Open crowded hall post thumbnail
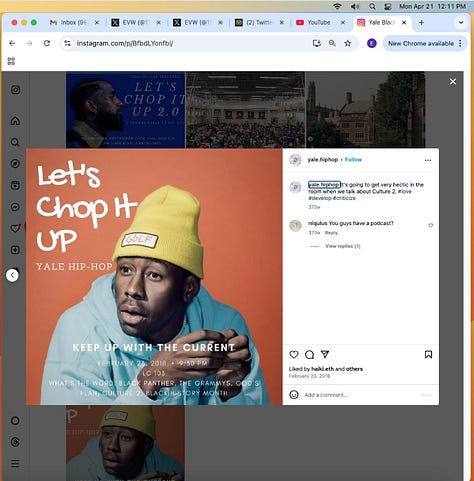Screen dimensions: 474x481 (245, 110)
